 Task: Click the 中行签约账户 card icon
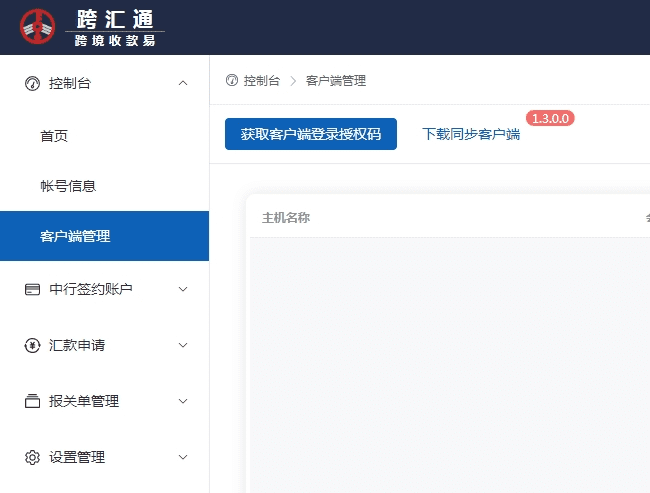tap(32, 289)
